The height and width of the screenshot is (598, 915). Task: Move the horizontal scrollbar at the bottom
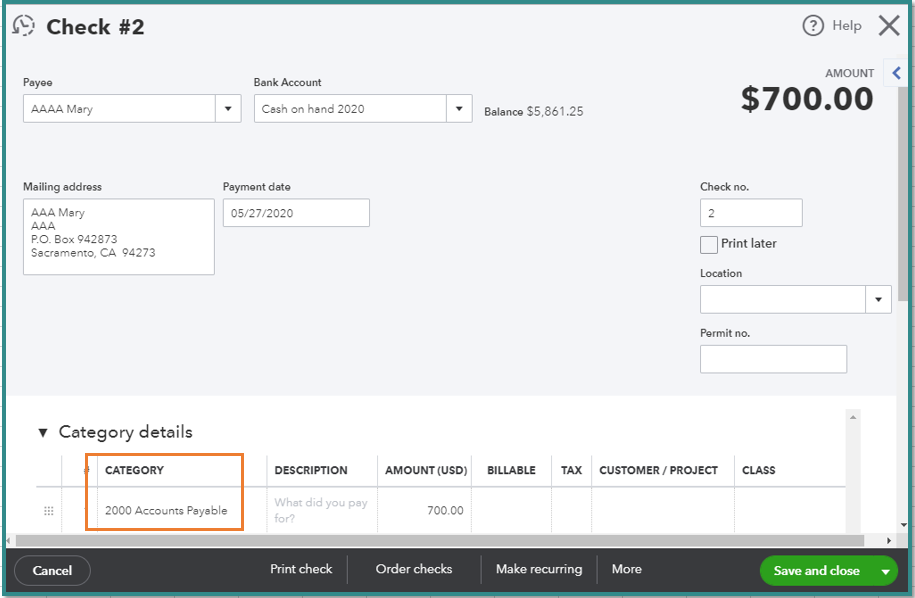pos(439,541)
